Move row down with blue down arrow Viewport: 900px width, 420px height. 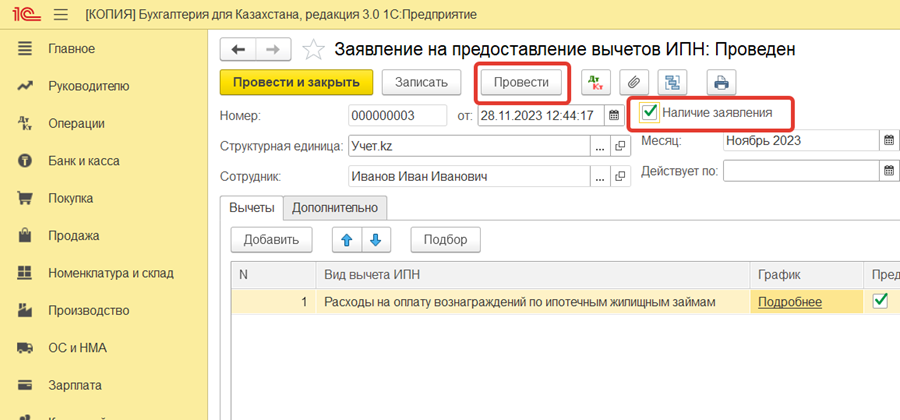pyautogui.click(x=375, y=240)
